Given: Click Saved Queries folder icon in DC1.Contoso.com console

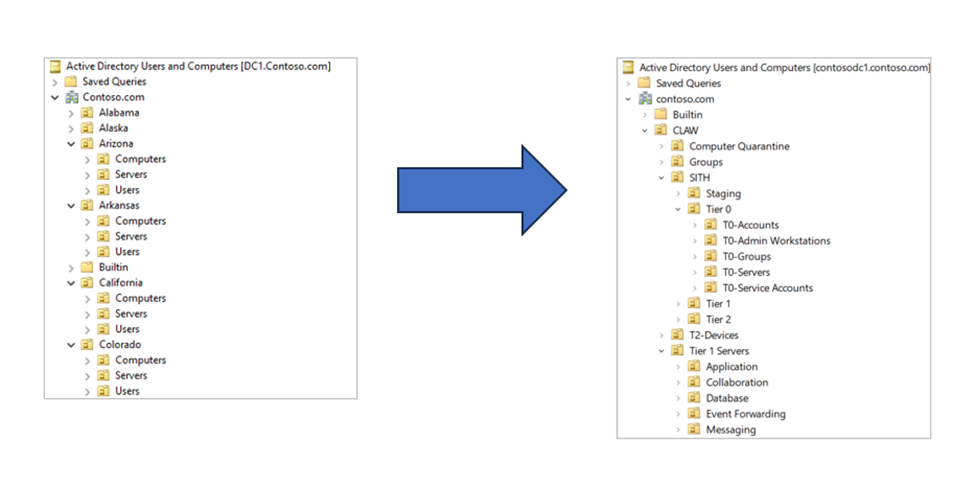Looking at the screenshot, I should point(72,81).
